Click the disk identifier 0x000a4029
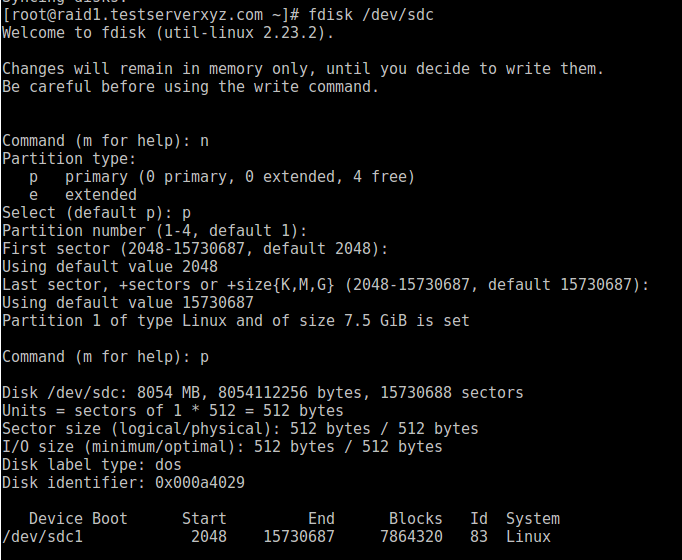This screenshot has height=560, width=682. click(x=200, y=483)
